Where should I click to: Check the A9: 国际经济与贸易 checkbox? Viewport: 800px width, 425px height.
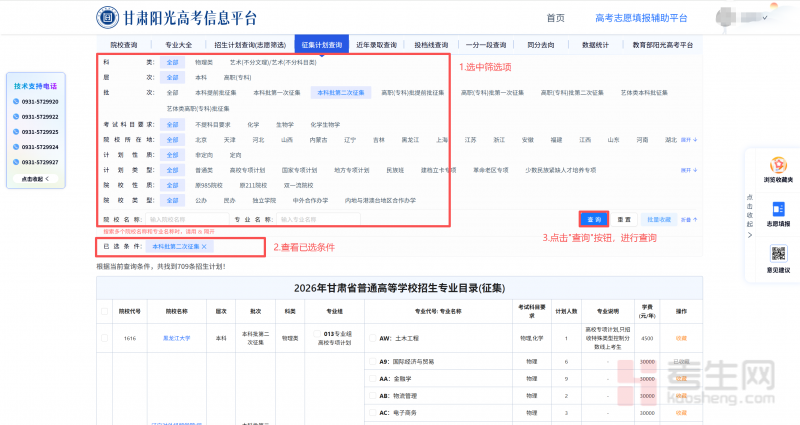[372, 361]
